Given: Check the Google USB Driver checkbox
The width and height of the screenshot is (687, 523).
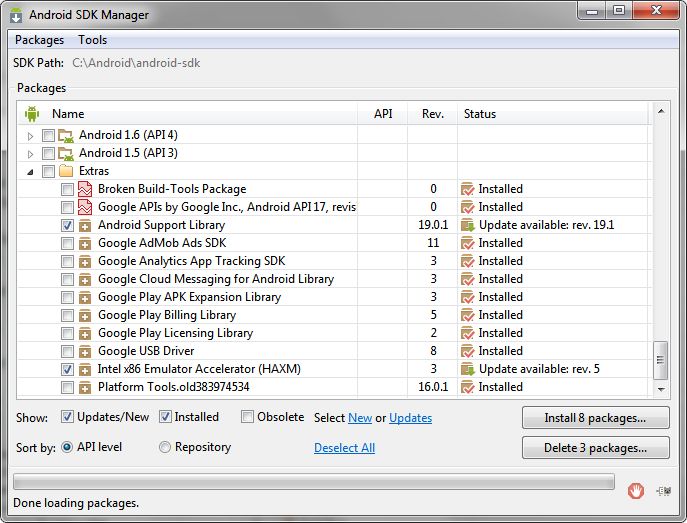Looking at the screenshot, I should pyautogui.click(x=67, y=351).
